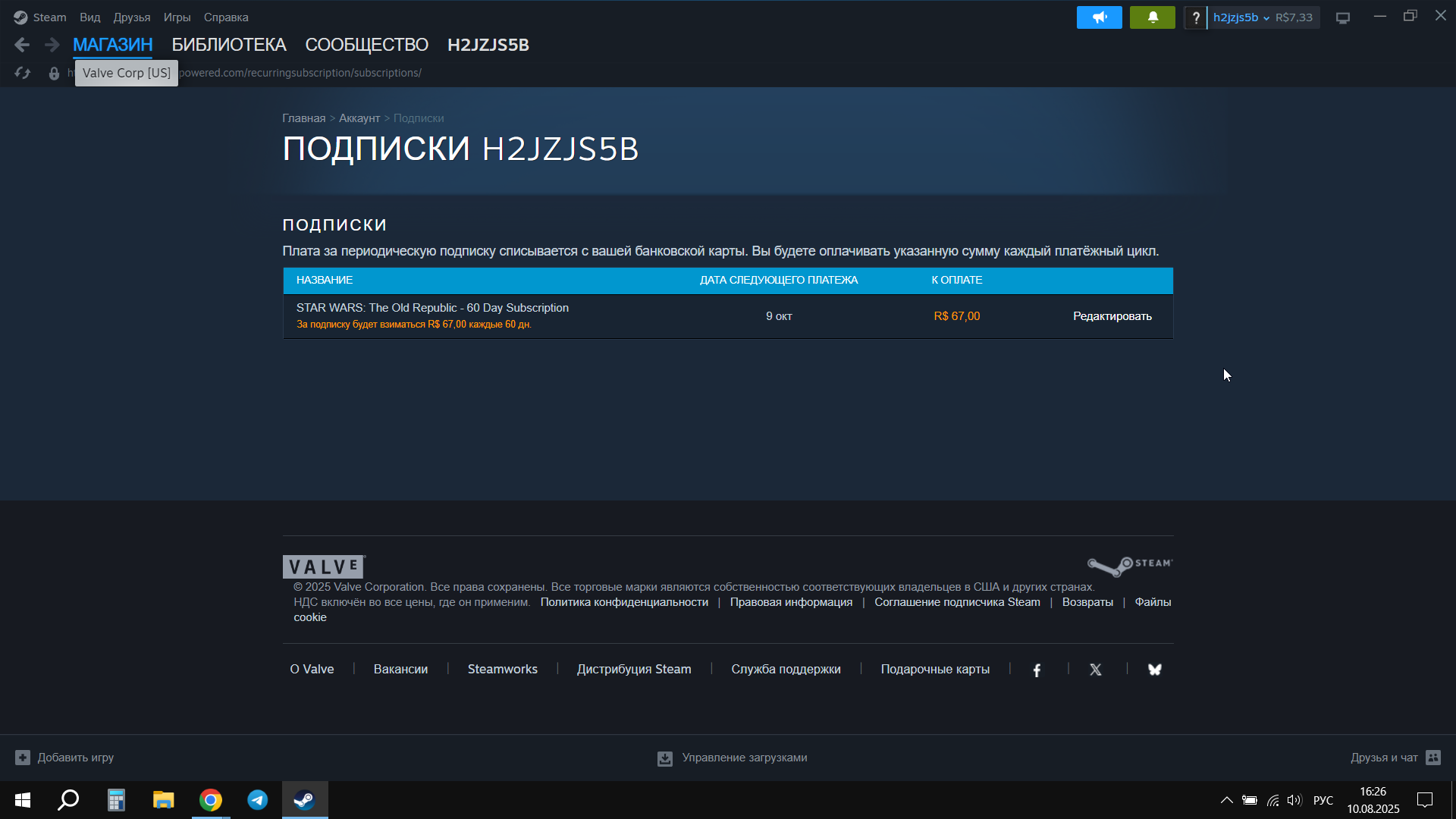
Task: Click the 9 окт next payment date
Action: (x=779, y=316)
